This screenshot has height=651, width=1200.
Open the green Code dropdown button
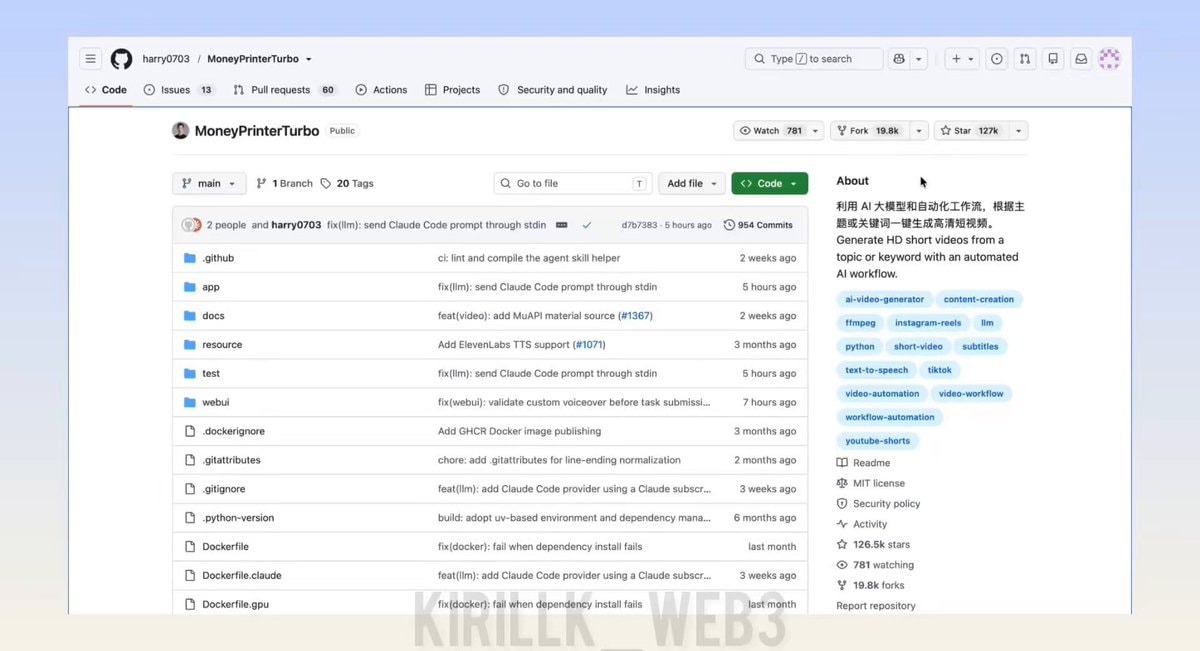tap(769, 183)
